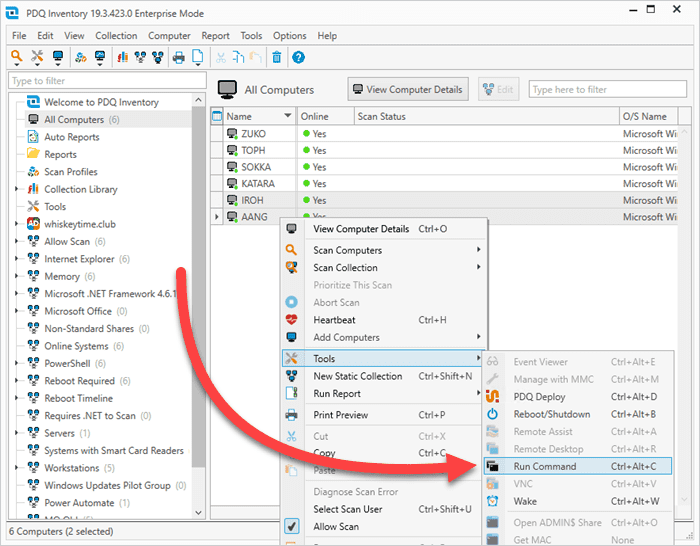Open the Collection menu
This screenshot has height=546, width=700.
tap(116, 36)
